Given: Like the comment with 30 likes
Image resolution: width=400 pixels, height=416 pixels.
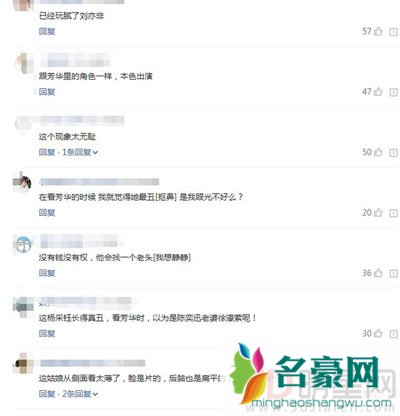Looking at the screenshot, I should tap(378, 333).
